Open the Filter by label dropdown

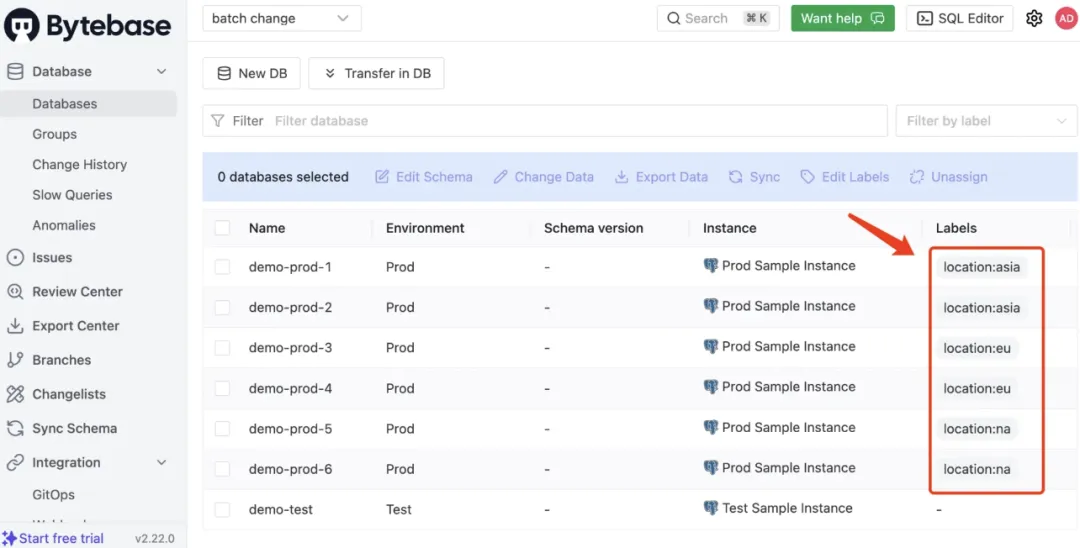tap(986, 121)
